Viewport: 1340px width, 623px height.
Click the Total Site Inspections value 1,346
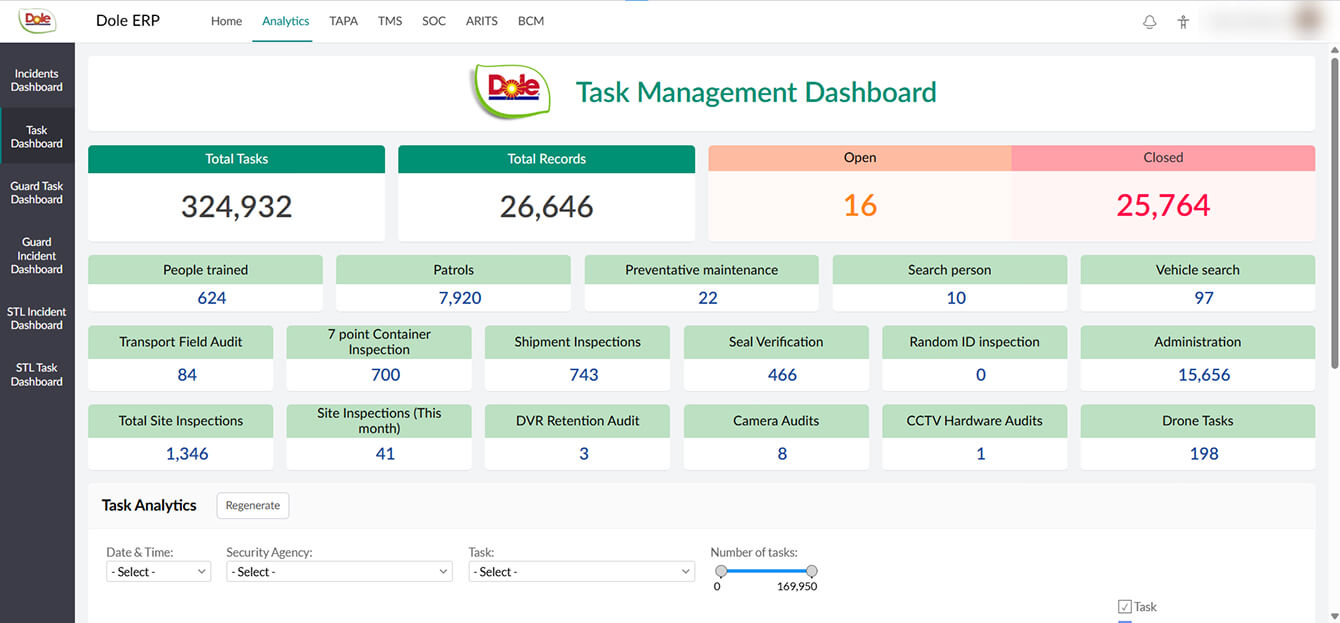[x=187, y=454]
